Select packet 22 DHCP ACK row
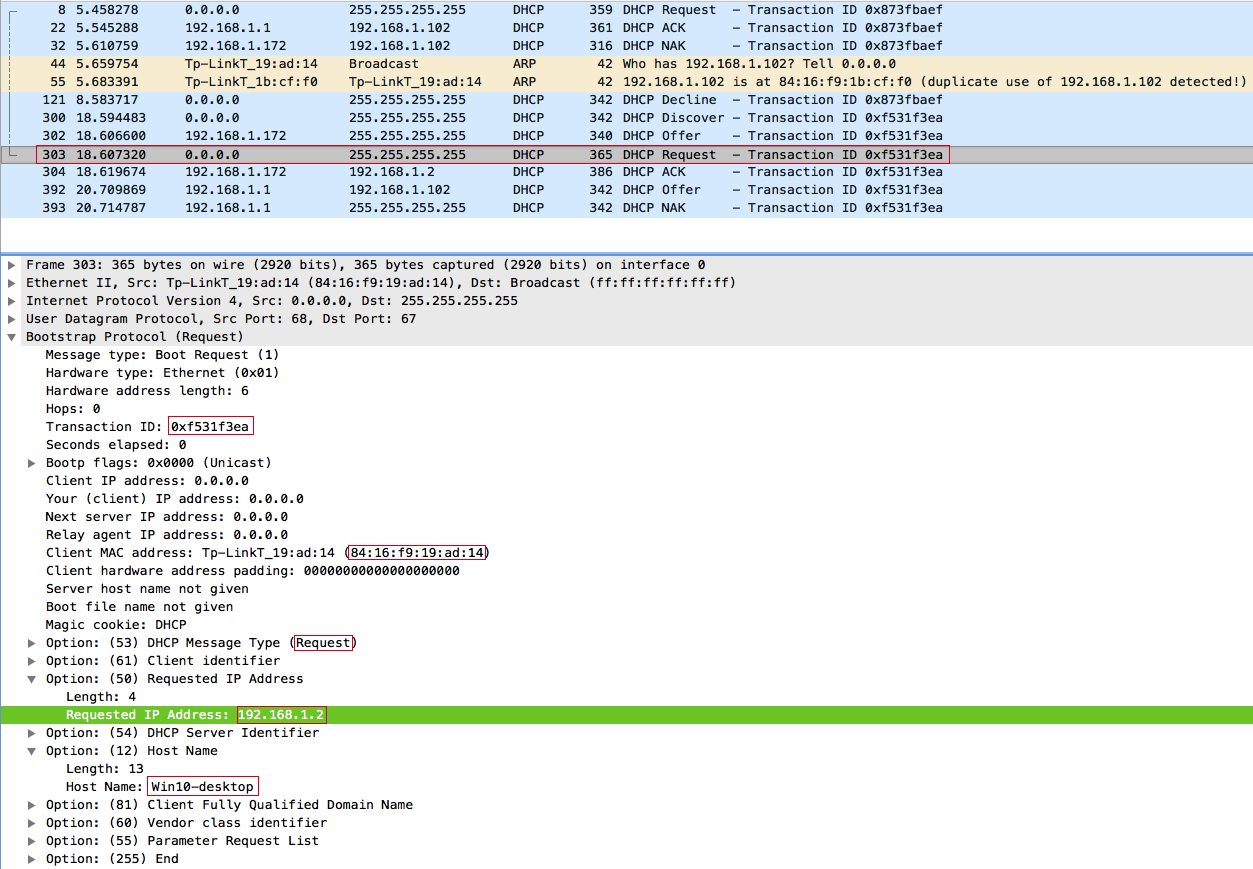The width and height of the screenshot is (1253, 869). pos(626,28)
